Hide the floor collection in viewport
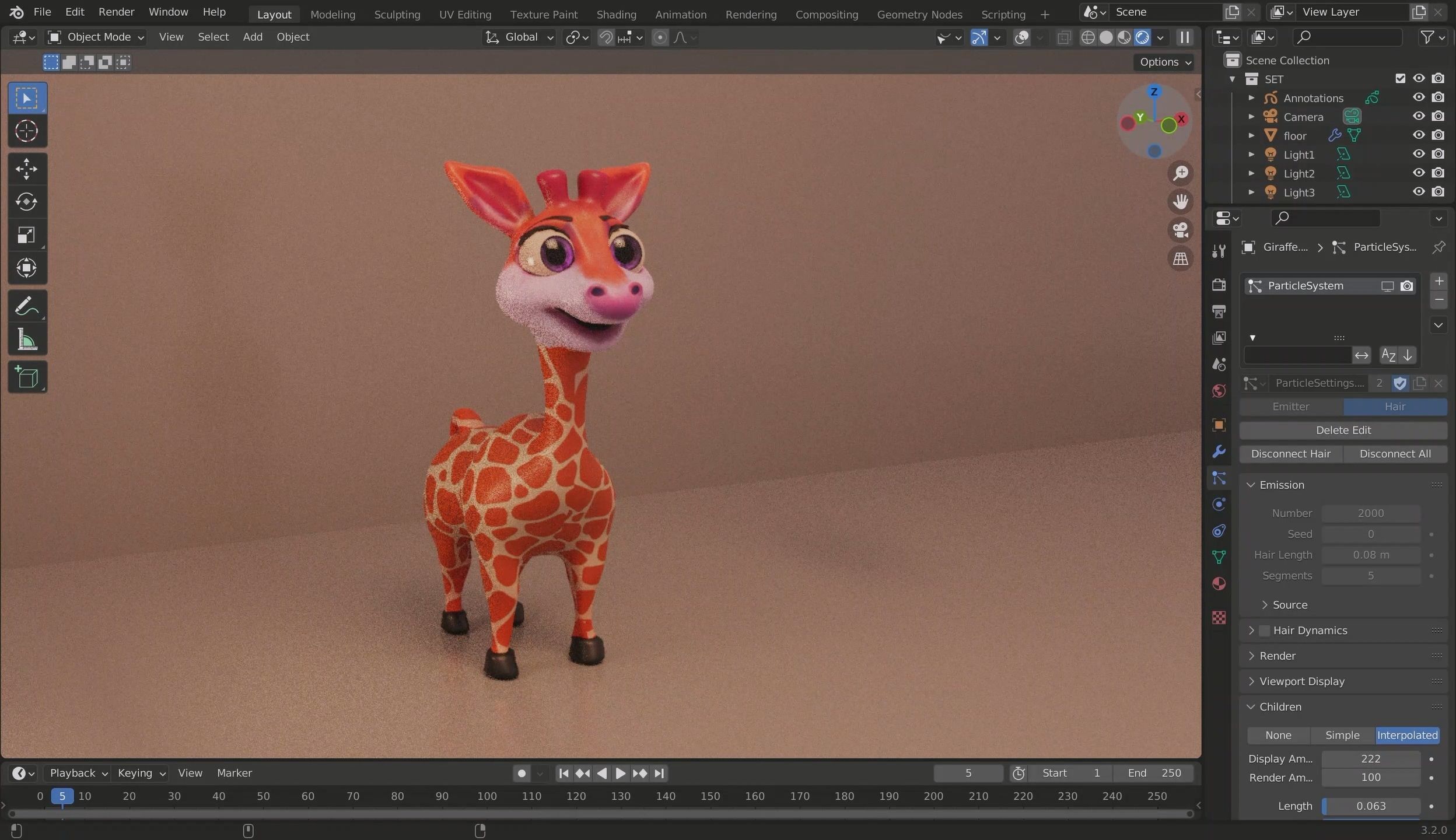The width and height of the screenshot is (1456, 840). [1419, 135]
